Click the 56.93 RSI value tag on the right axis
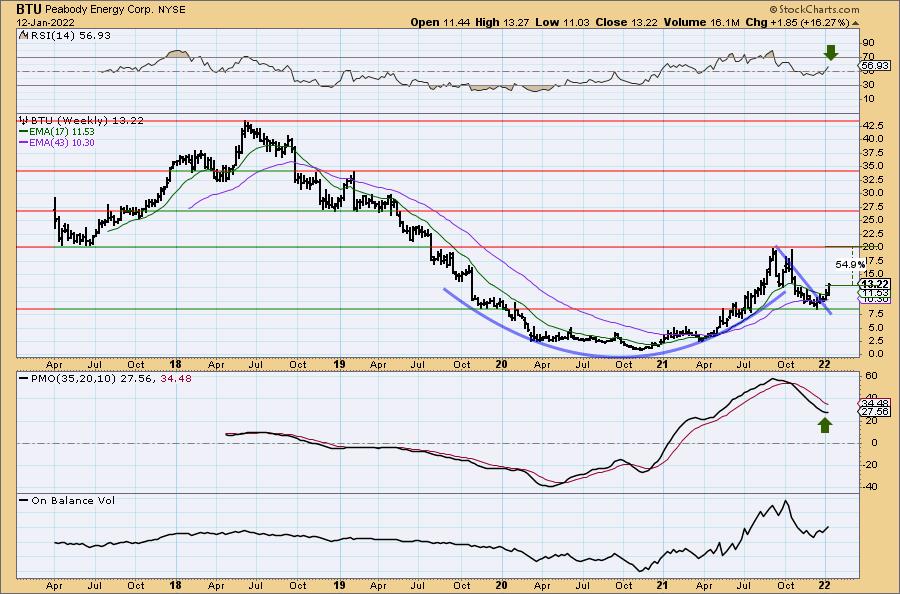Screen dimensions: 900x594 tap(874, 66)
